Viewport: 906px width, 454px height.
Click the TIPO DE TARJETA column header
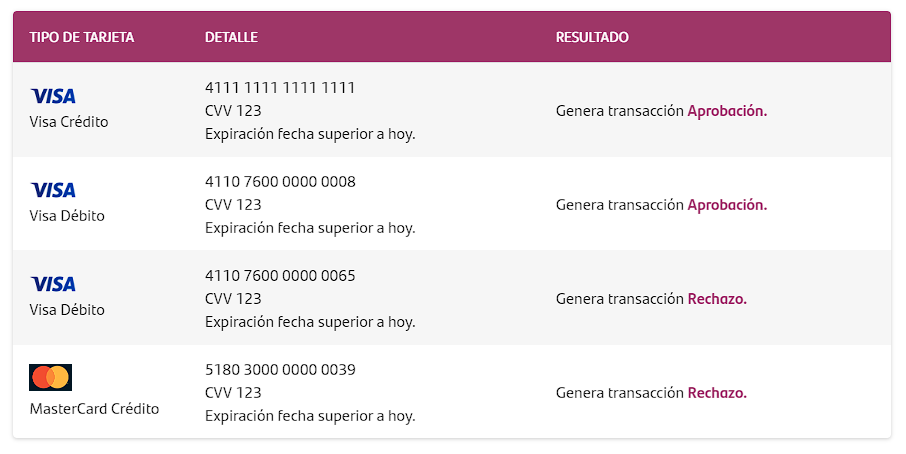[81, 38]
